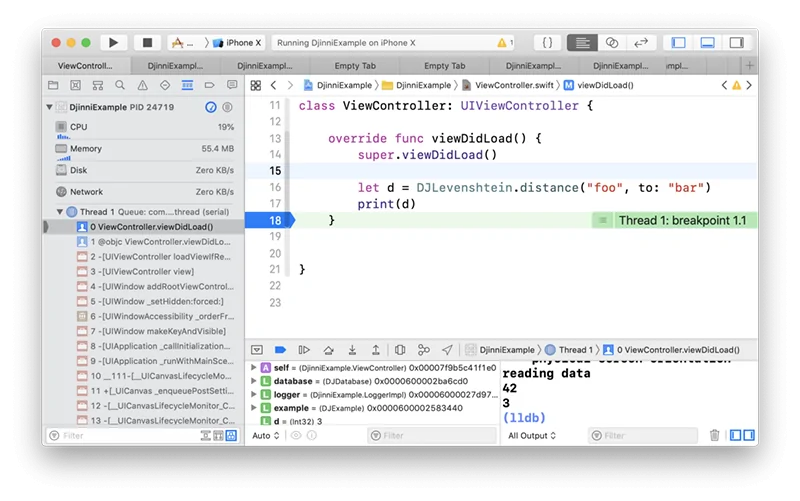Image resolution: width=800 pixels, height=501 pixels.
Task: Click ViewController.swift in the jump bar
Action: coord(513,85)
